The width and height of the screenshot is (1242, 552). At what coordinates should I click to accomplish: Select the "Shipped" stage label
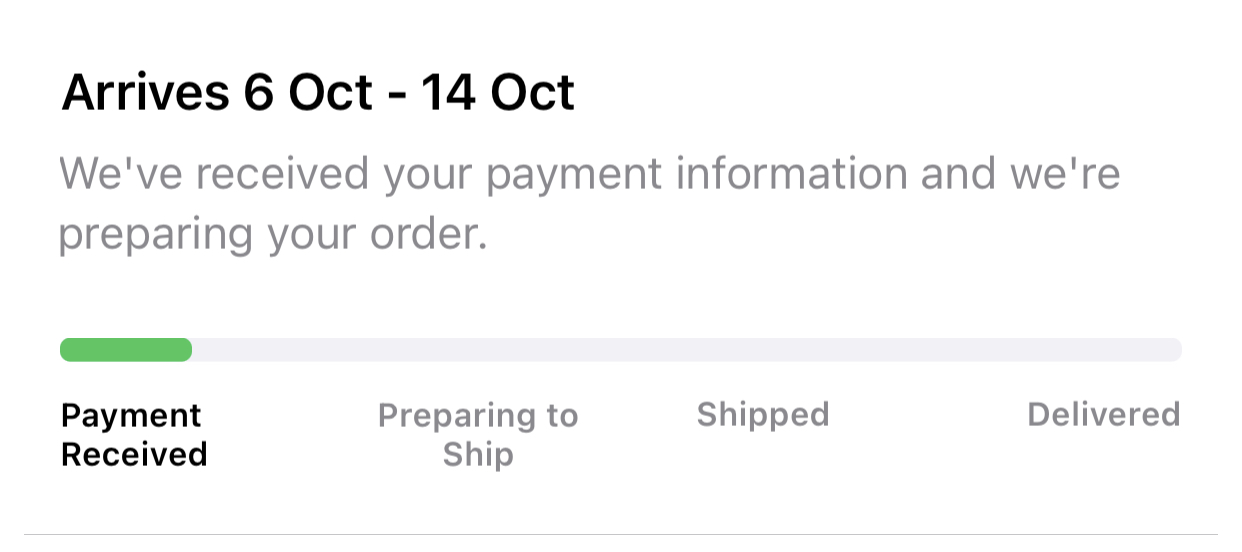pos(763,414)
